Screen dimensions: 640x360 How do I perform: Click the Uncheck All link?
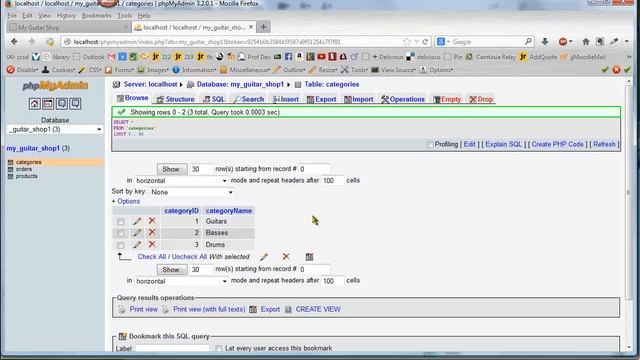(x=189, y=257)
